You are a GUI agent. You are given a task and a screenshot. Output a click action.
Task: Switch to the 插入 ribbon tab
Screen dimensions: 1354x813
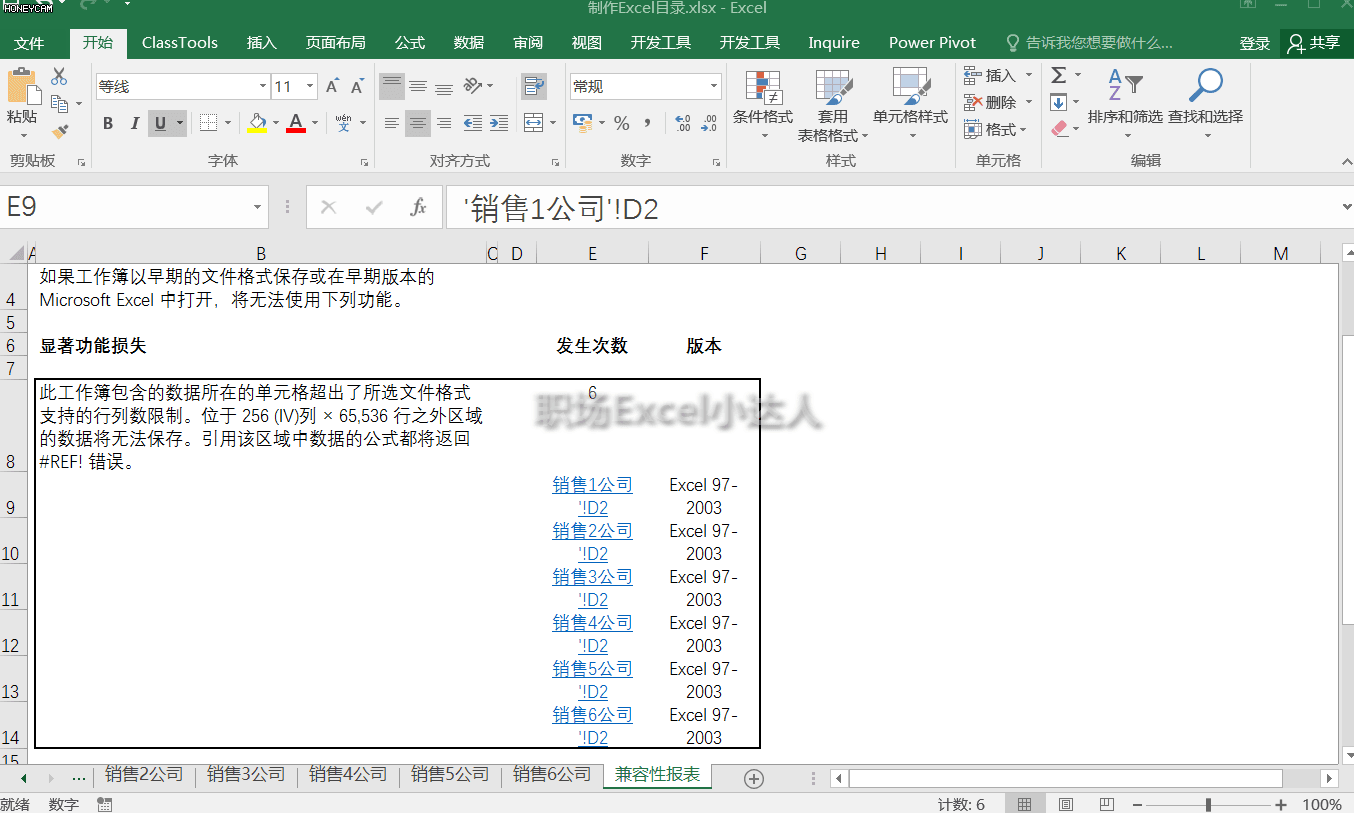click(x=261, y=43)
